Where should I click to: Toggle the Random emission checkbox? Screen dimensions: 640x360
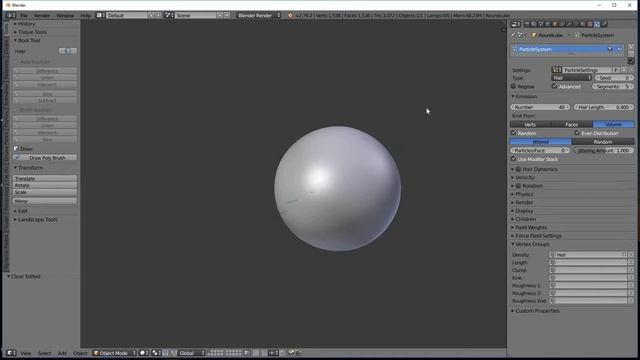pos(514,133)
